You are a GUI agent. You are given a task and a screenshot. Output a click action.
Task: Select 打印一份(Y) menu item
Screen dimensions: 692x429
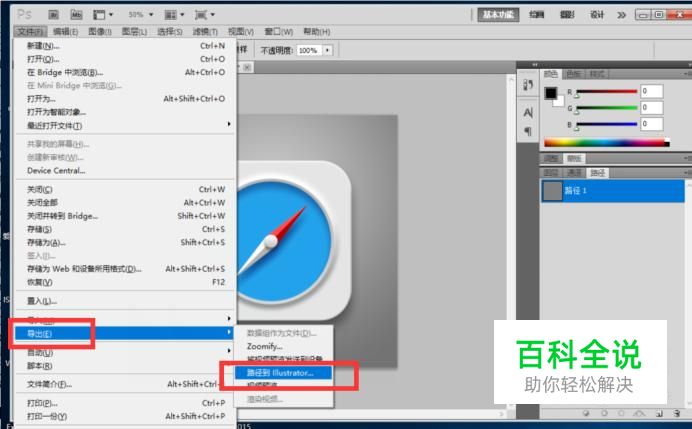[x=126, y=416]
